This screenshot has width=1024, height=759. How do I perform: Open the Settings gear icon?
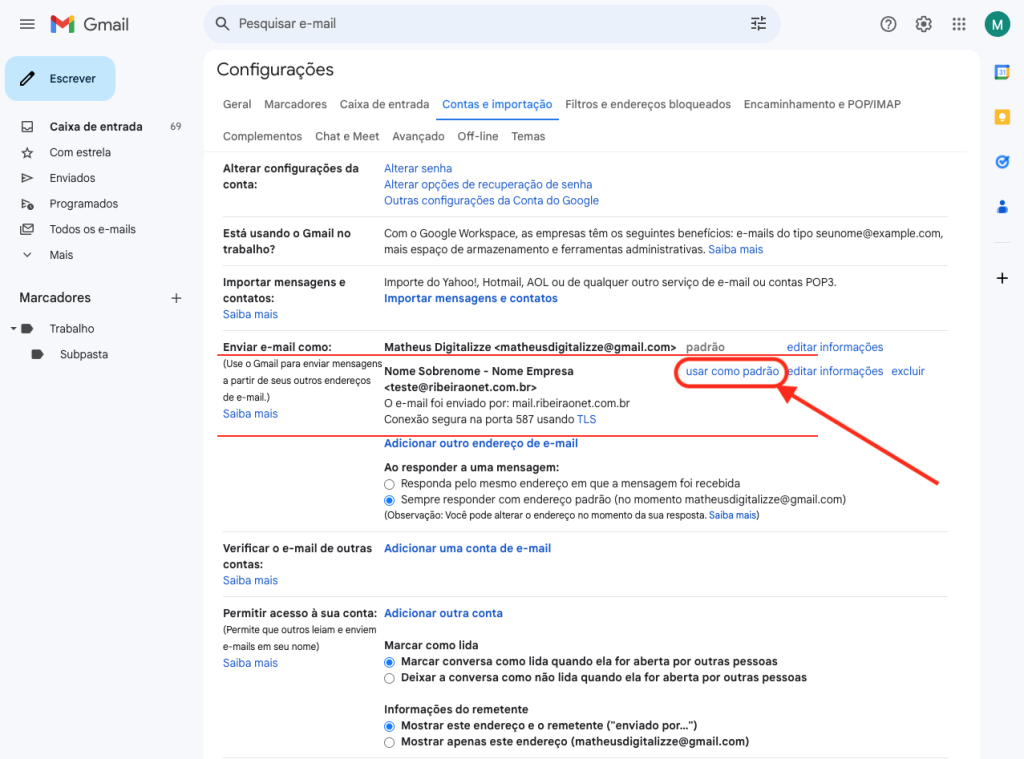pyautogui.click(x=923, y=24)
